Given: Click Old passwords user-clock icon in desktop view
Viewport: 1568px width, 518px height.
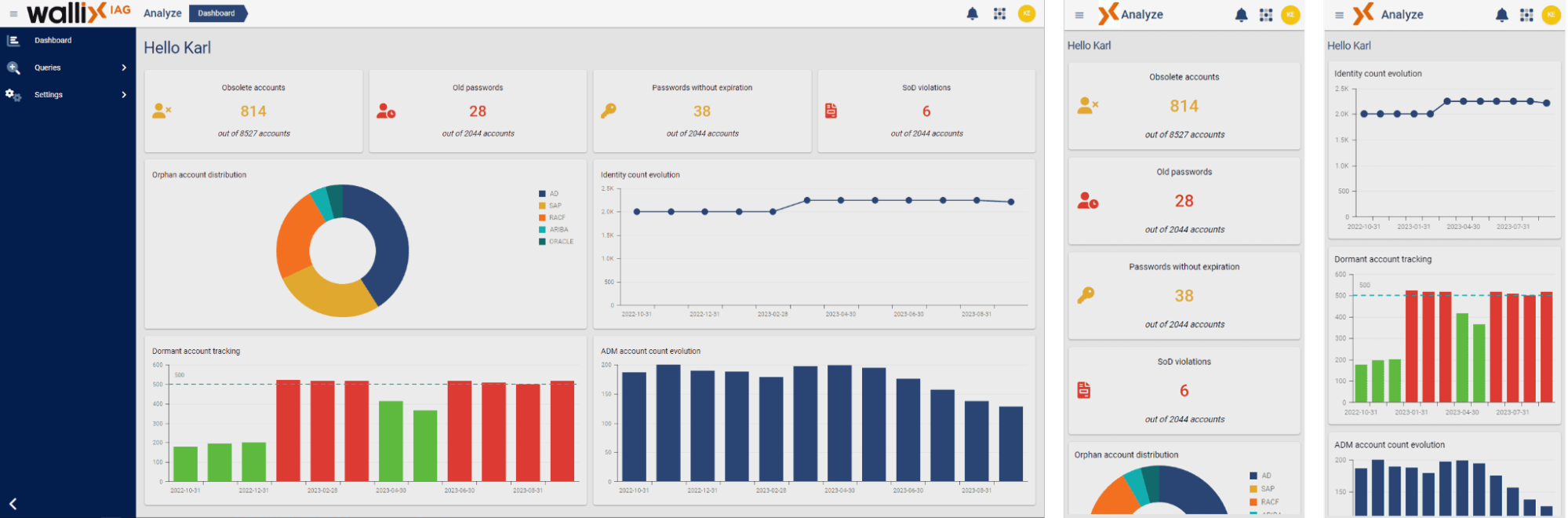Looking at the screenshot, I should click(386, 111).
